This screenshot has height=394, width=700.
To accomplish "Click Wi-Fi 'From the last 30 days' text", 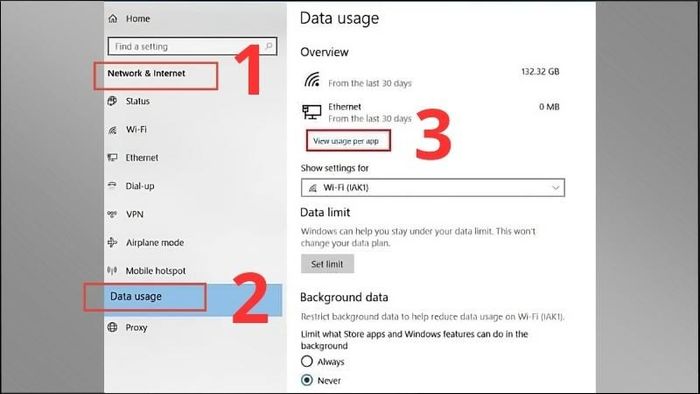I will 370,83.
